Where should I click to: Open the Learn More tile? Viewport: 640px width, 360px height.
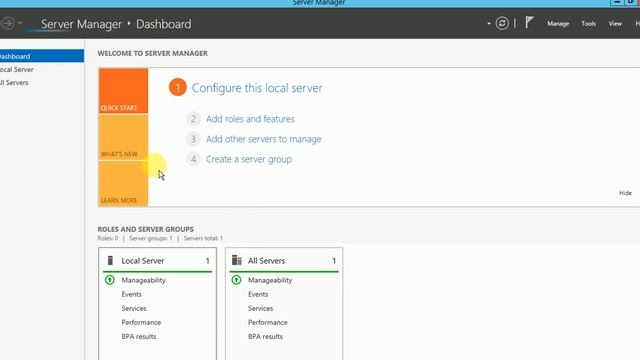click(x=123, y=183)
